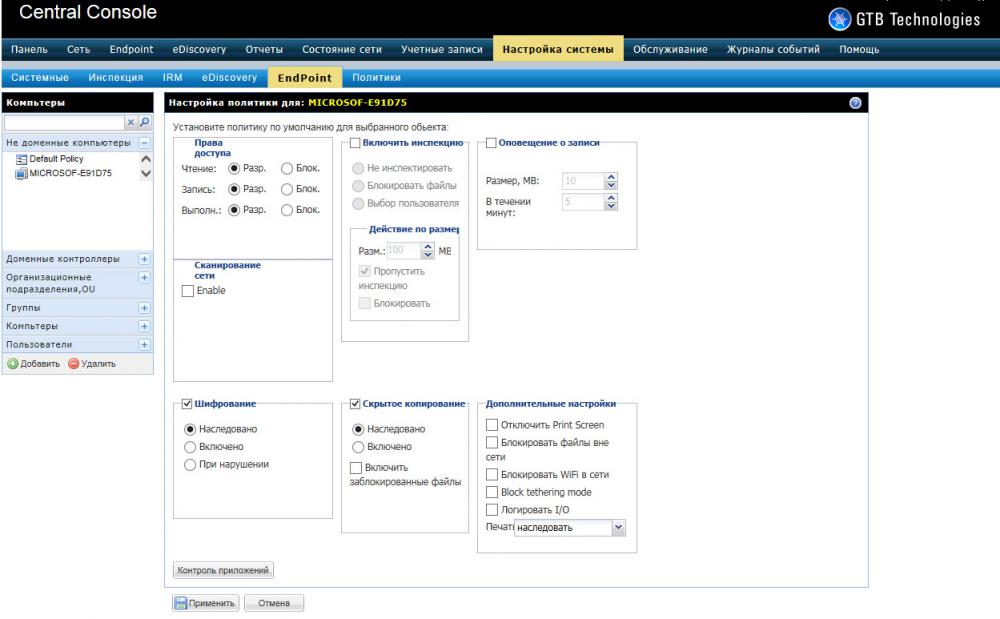Screen dimensions: 1000x619
Task: Toggle Скрытое копирование checkbox
Action: tap(355, 404)
